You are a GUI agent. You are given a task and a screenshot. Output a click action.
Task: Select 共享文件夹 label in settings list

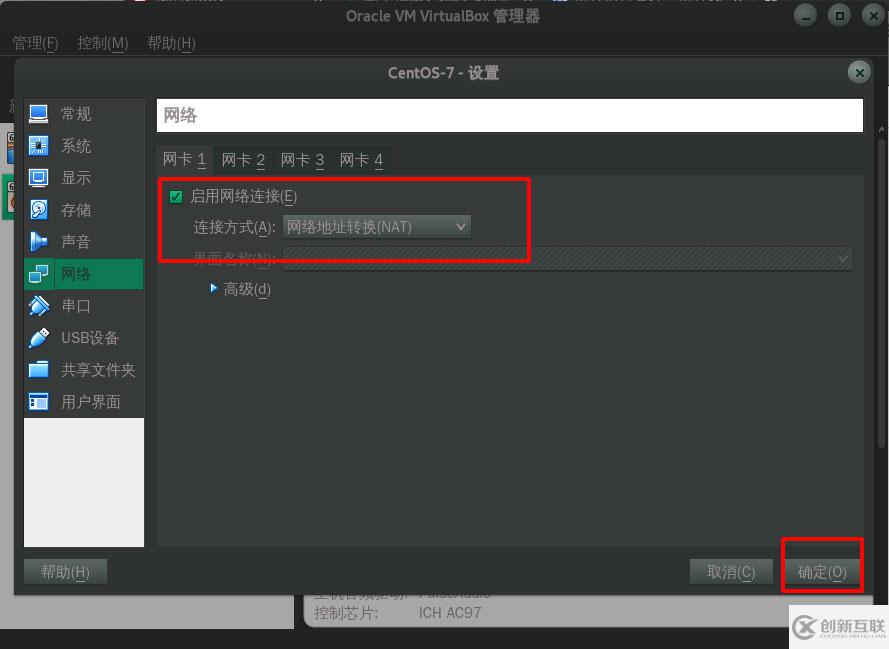(98, 370)
